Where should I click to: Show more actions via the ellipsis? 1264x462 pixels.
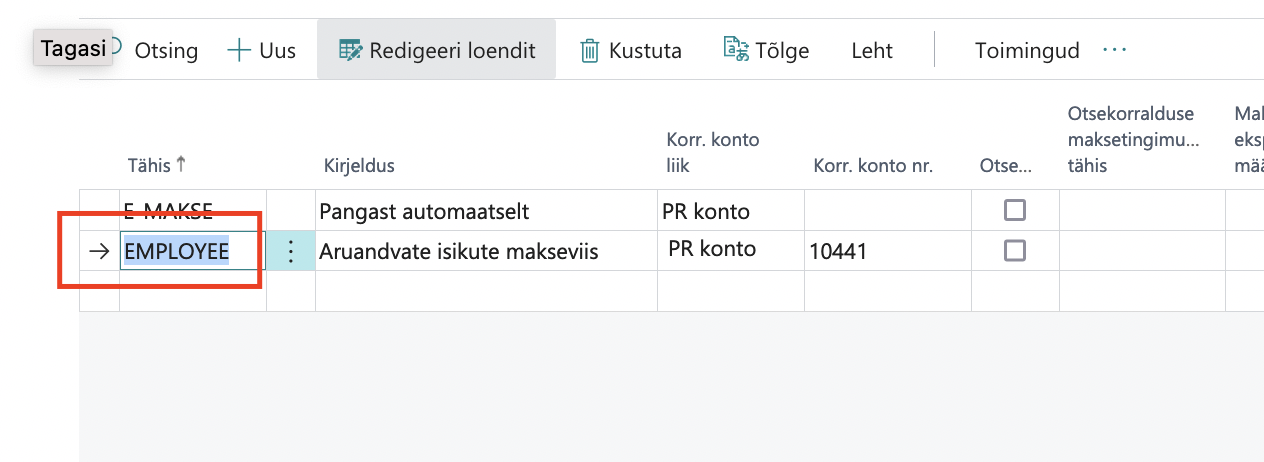point(1114,50)
